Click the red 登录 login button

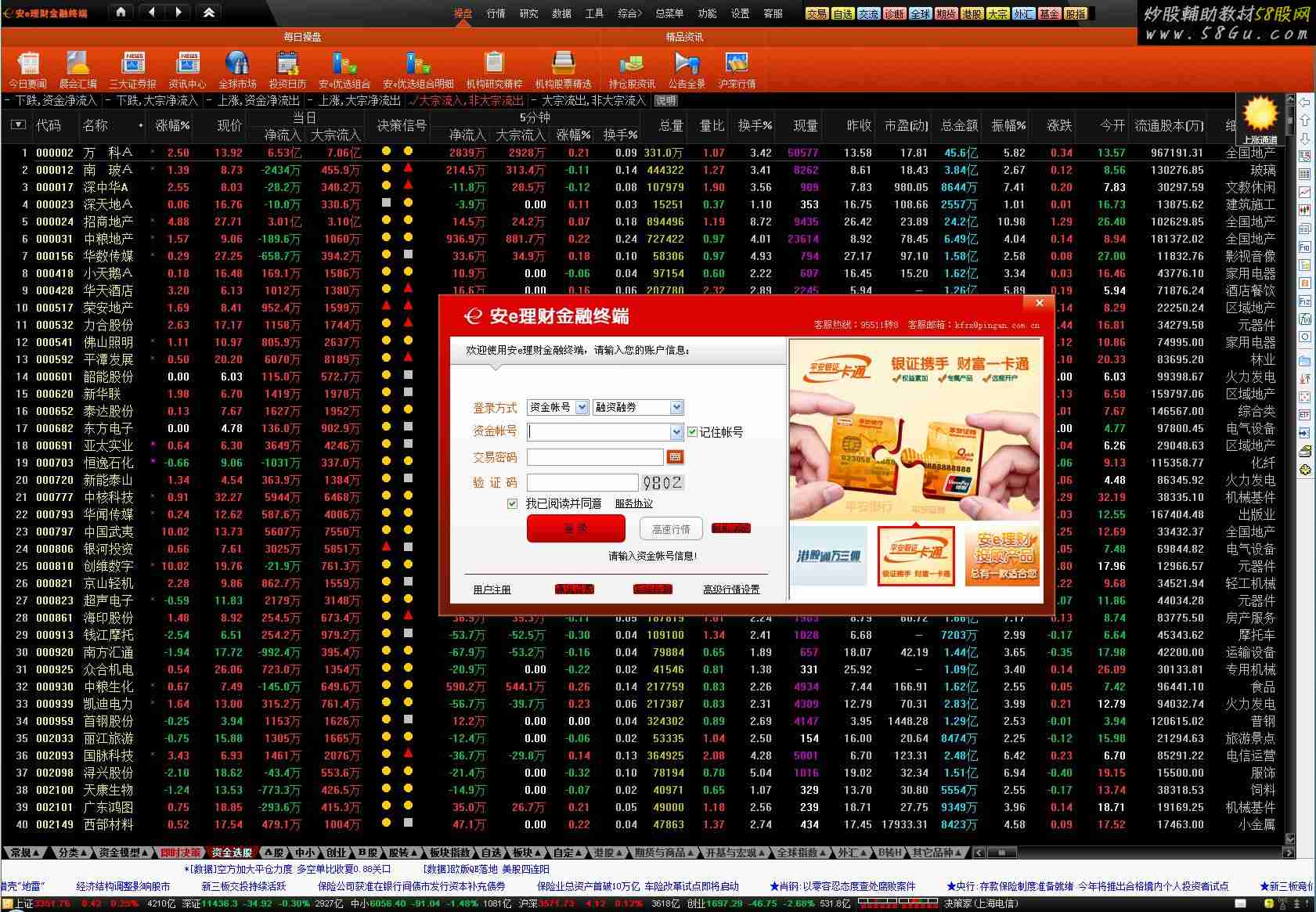pyautogui.click(x=575, y=529)
